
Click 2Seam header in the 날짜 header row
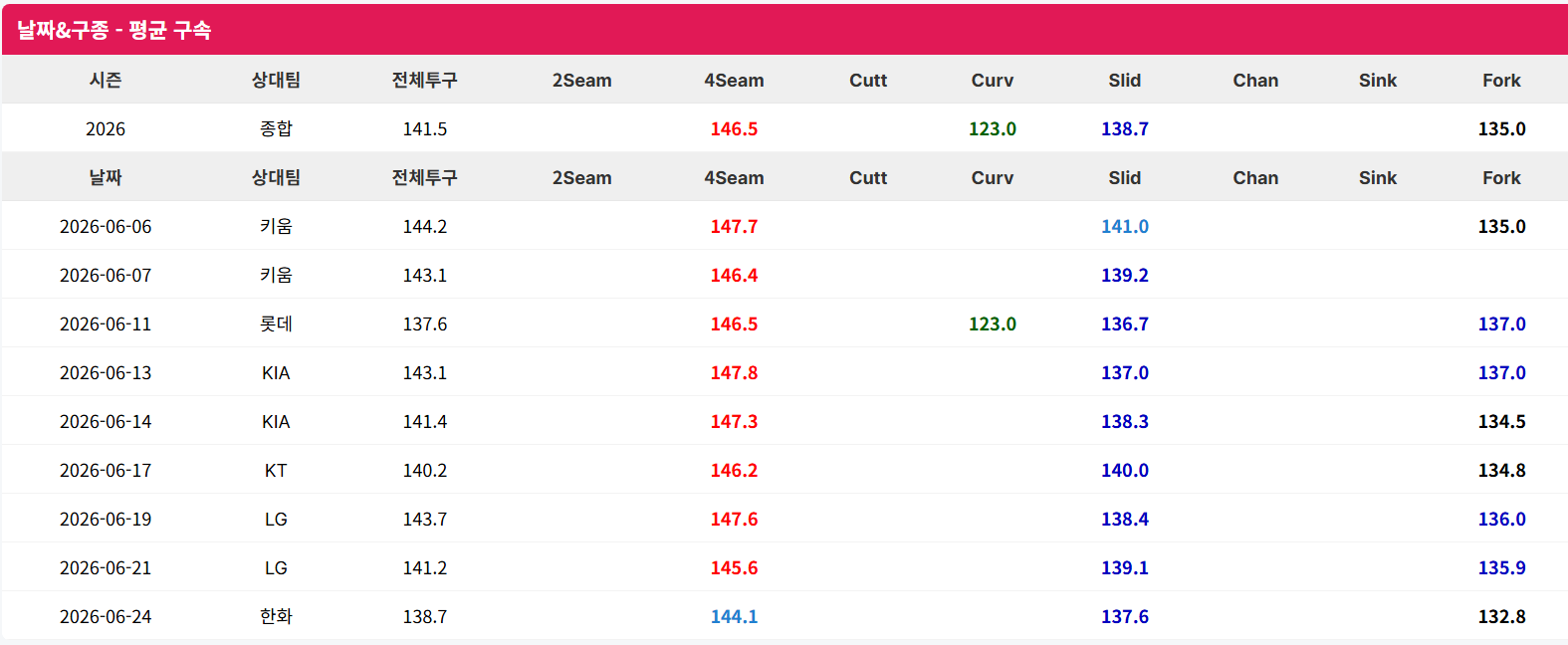point(582,178)
